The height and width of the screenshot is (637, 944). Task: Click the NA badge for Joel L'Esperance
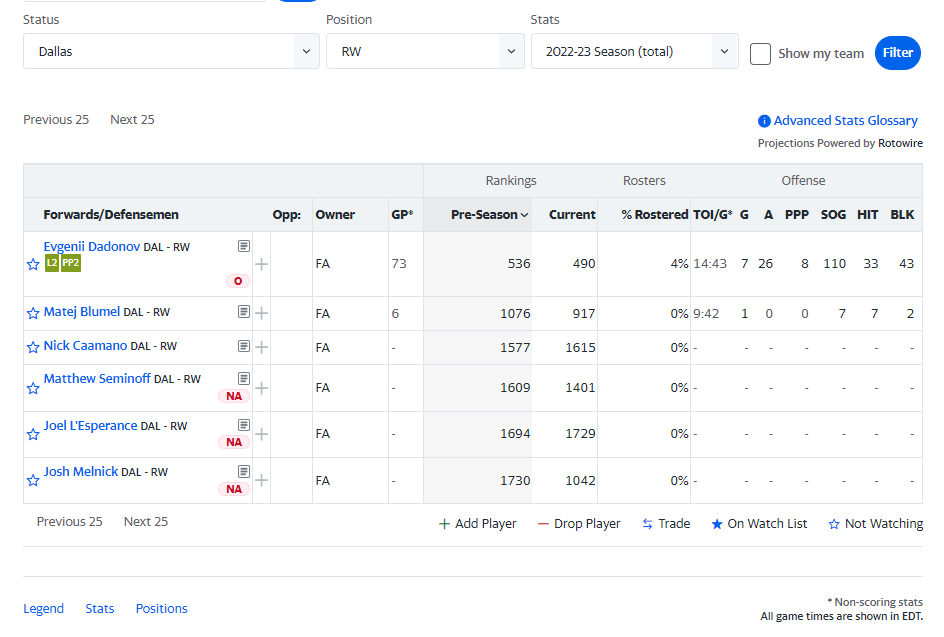click(234, 443)
